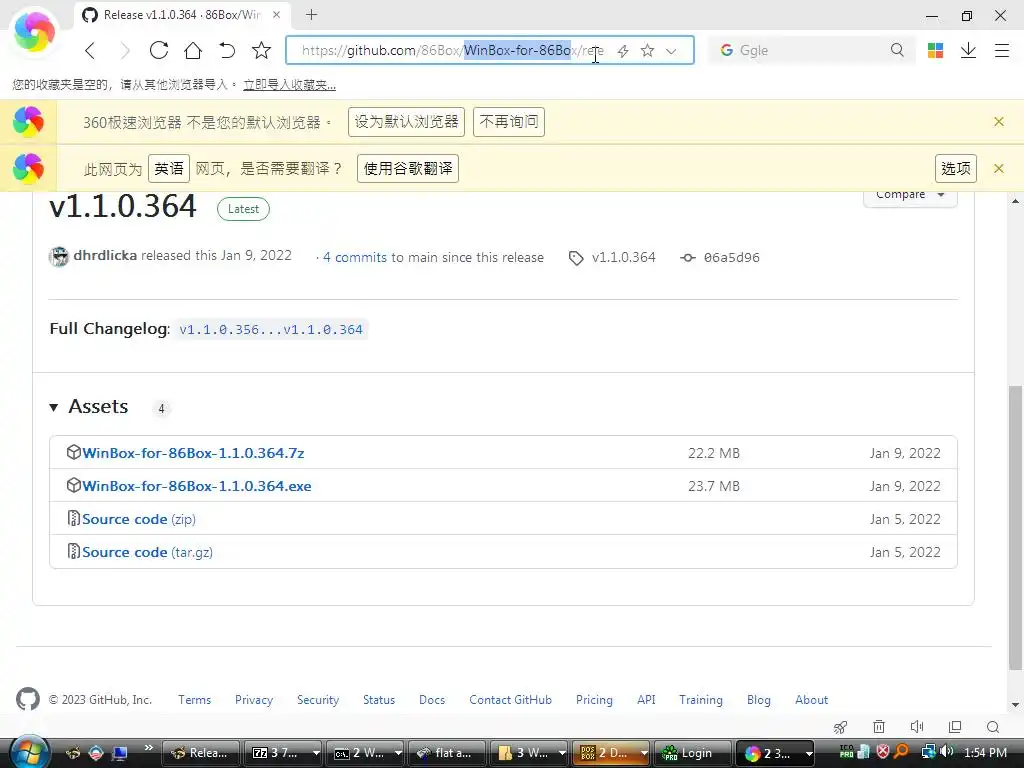Download WinBox-for-86Box-1.1.0.364.exe

pos(197,486)
